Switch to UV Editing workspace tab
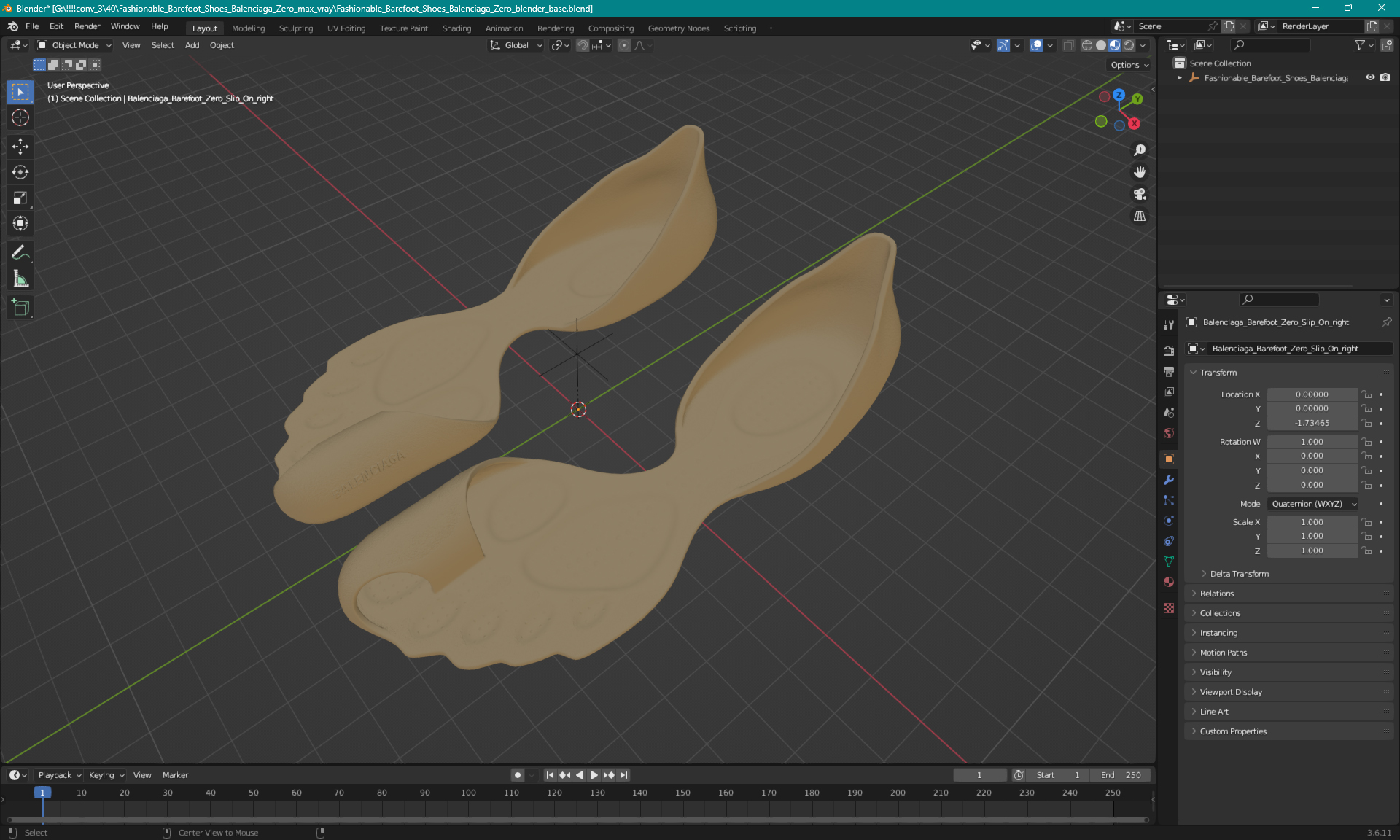Screen dimensions: 1400x840 [x=346, y=28]
